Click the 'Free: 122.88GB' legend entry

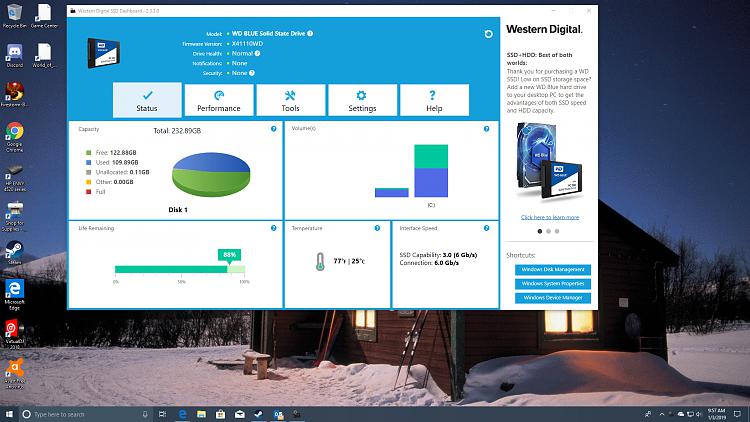pos(116,153)
